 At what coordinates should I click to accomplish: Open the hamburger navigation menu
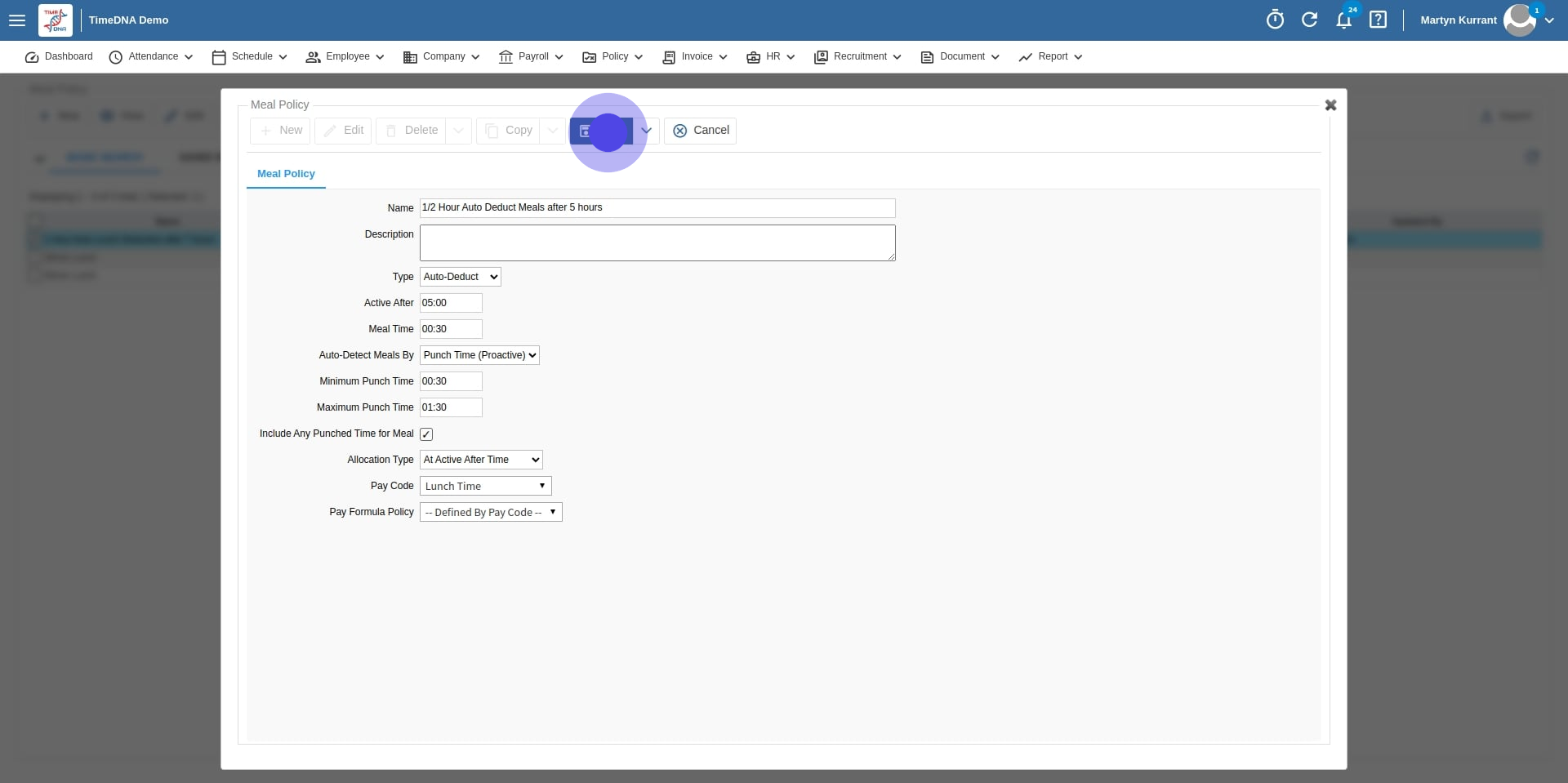click(16, 20)
